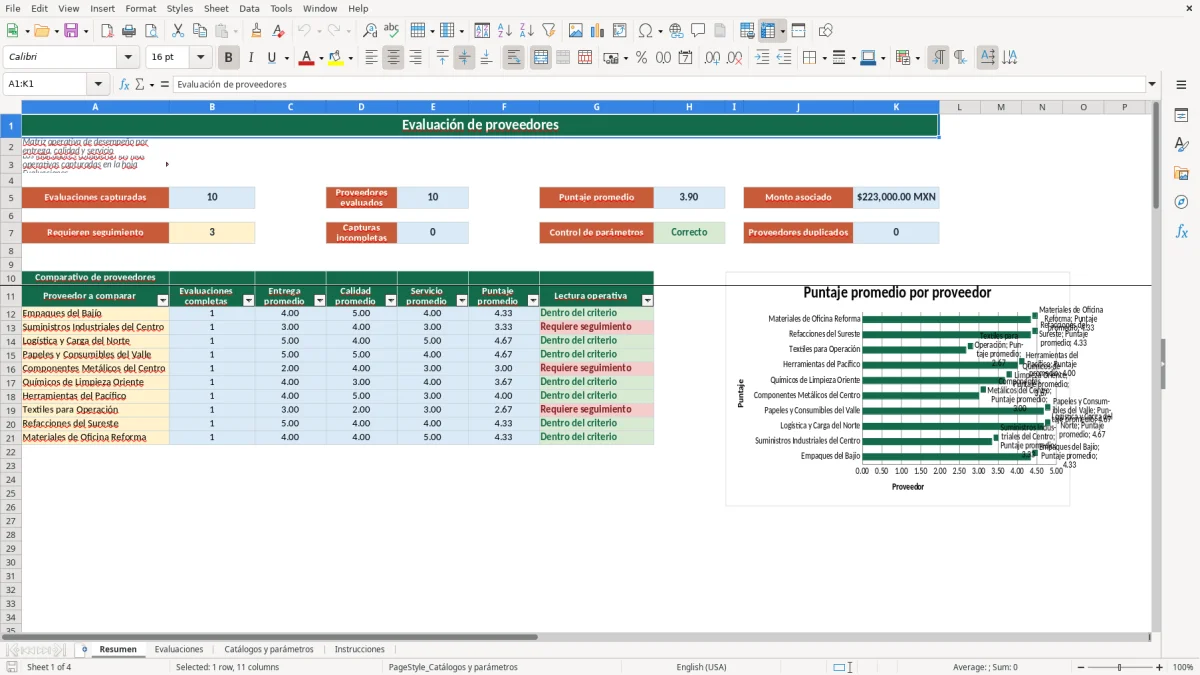Image resolution: width=1200 pixels, height=675 pixels.
Task: Sort descending Z to A
Action: click(x=526, y=31)
